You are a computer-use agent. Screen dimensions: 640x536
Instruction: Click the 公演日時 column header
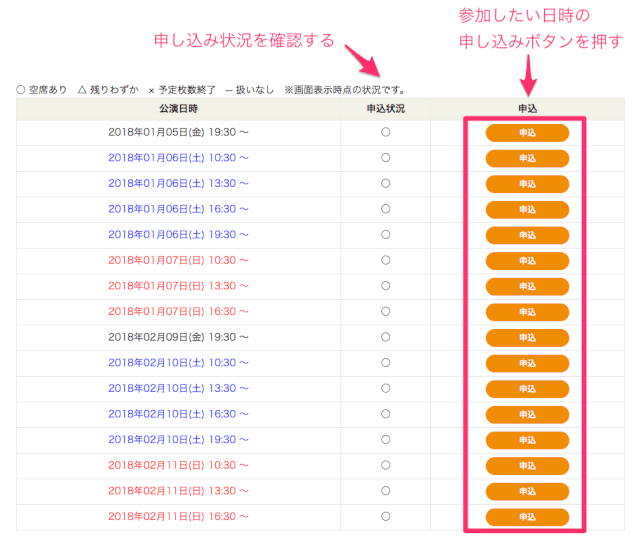click(x=178, y=109)
